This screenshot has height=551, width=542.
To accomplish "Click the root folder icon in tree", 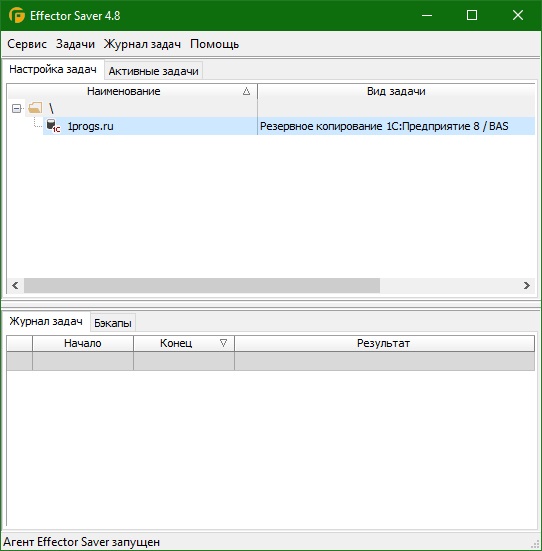I will tap(35, 108).
